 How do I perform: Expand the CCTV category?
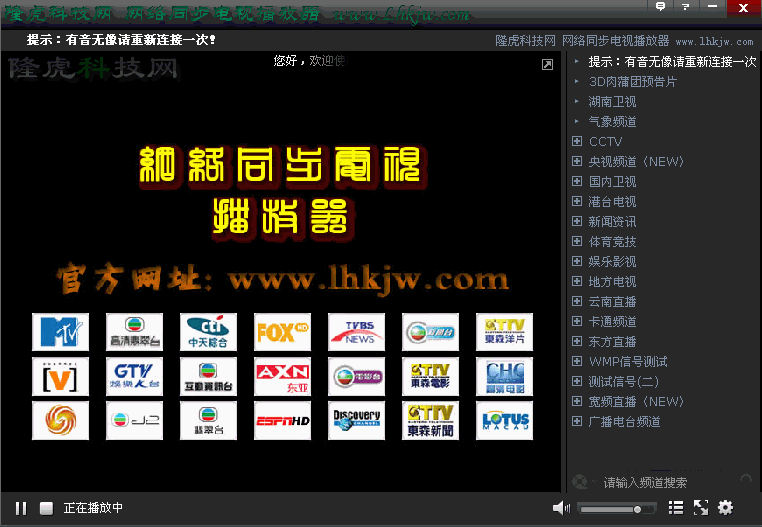pyautogui.click(x=577, y=141)
